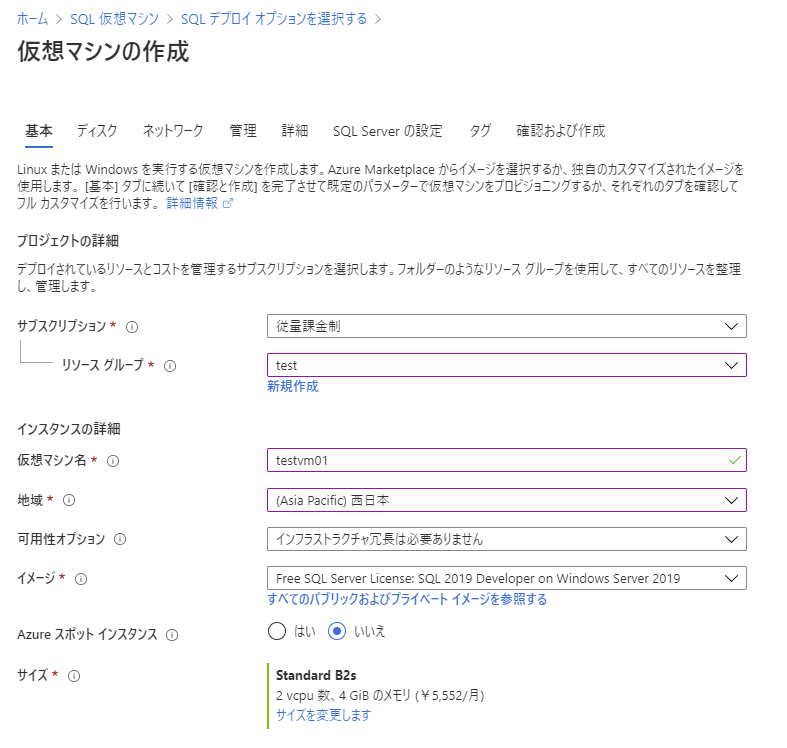Click info icon next to Azure スポット インスタンス
Image resolution: width=787 pixels, height=748 pixels.
pyautogui.click(x=172, y=635)
